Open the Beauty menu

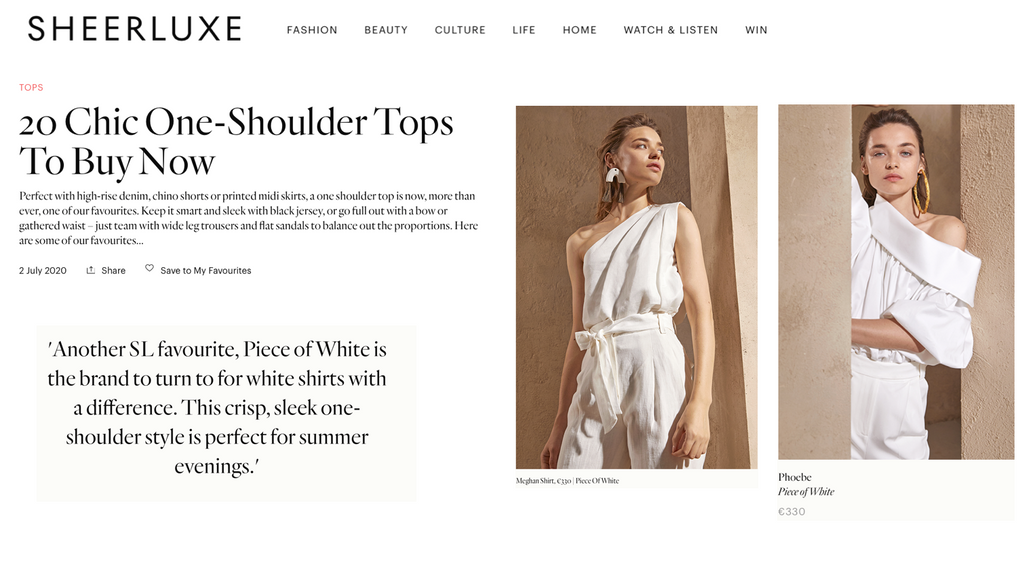(x=386, y=30)
